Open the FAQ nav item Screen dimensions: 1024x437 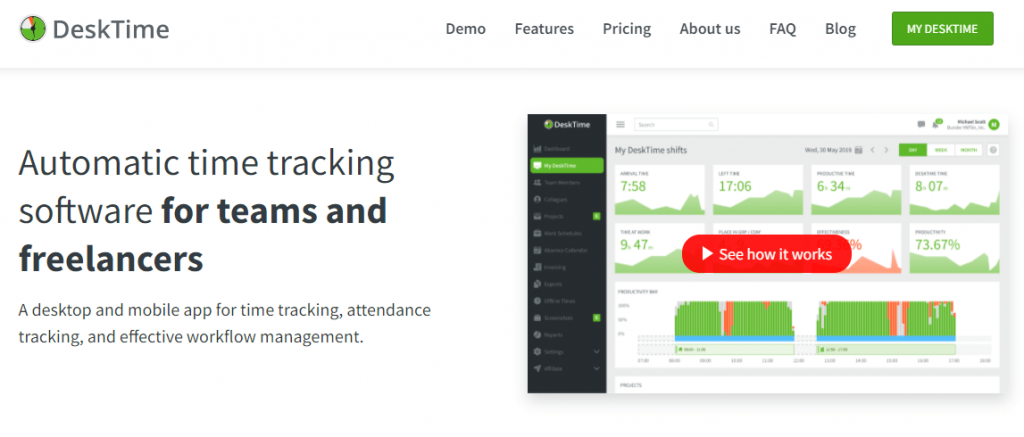point(782,29)
